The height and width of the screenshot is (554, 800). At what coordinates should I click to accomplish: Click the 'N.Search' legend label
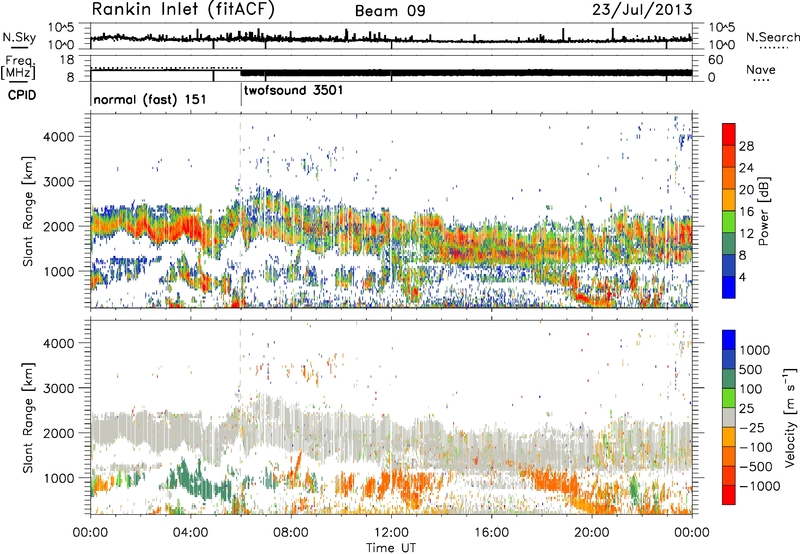point(772,37)
